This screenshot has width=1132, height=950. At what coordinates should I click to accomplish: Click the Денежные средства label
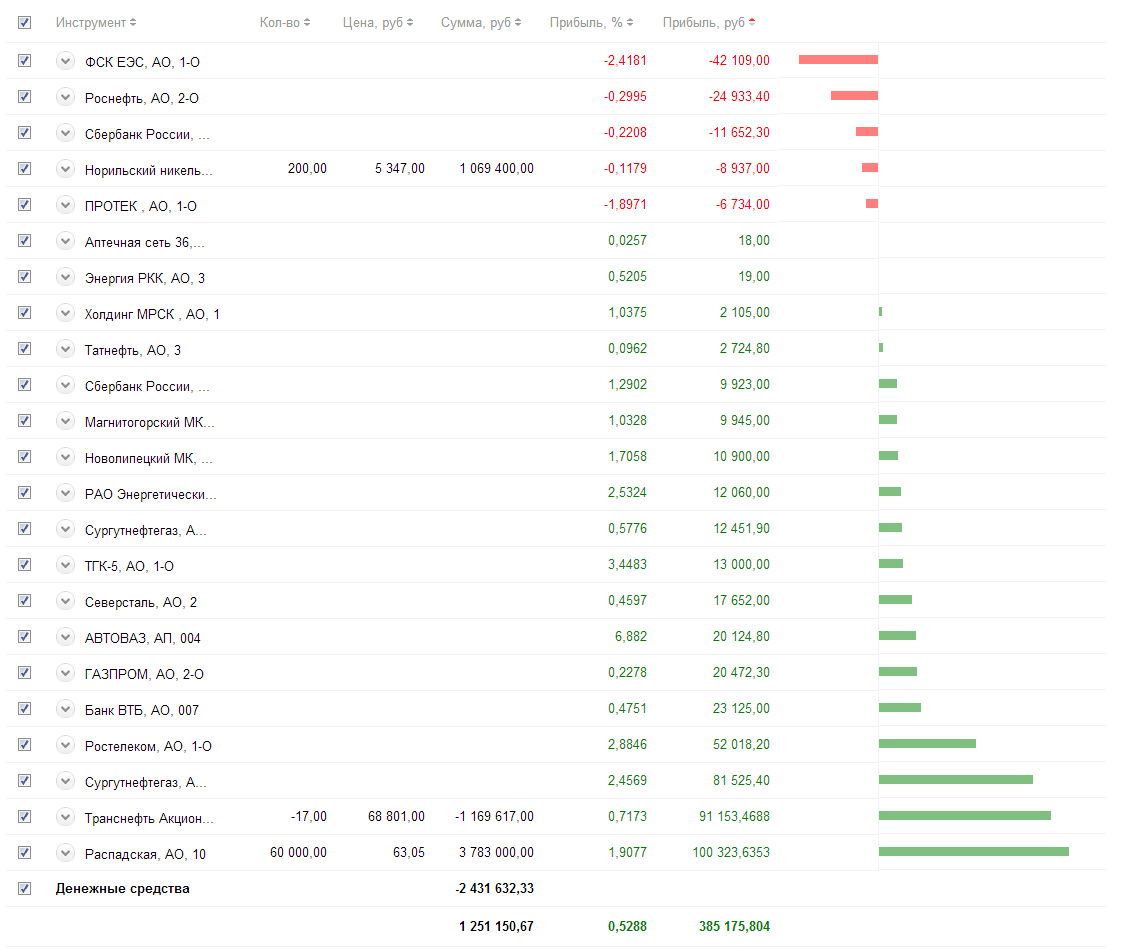[123, 889]
